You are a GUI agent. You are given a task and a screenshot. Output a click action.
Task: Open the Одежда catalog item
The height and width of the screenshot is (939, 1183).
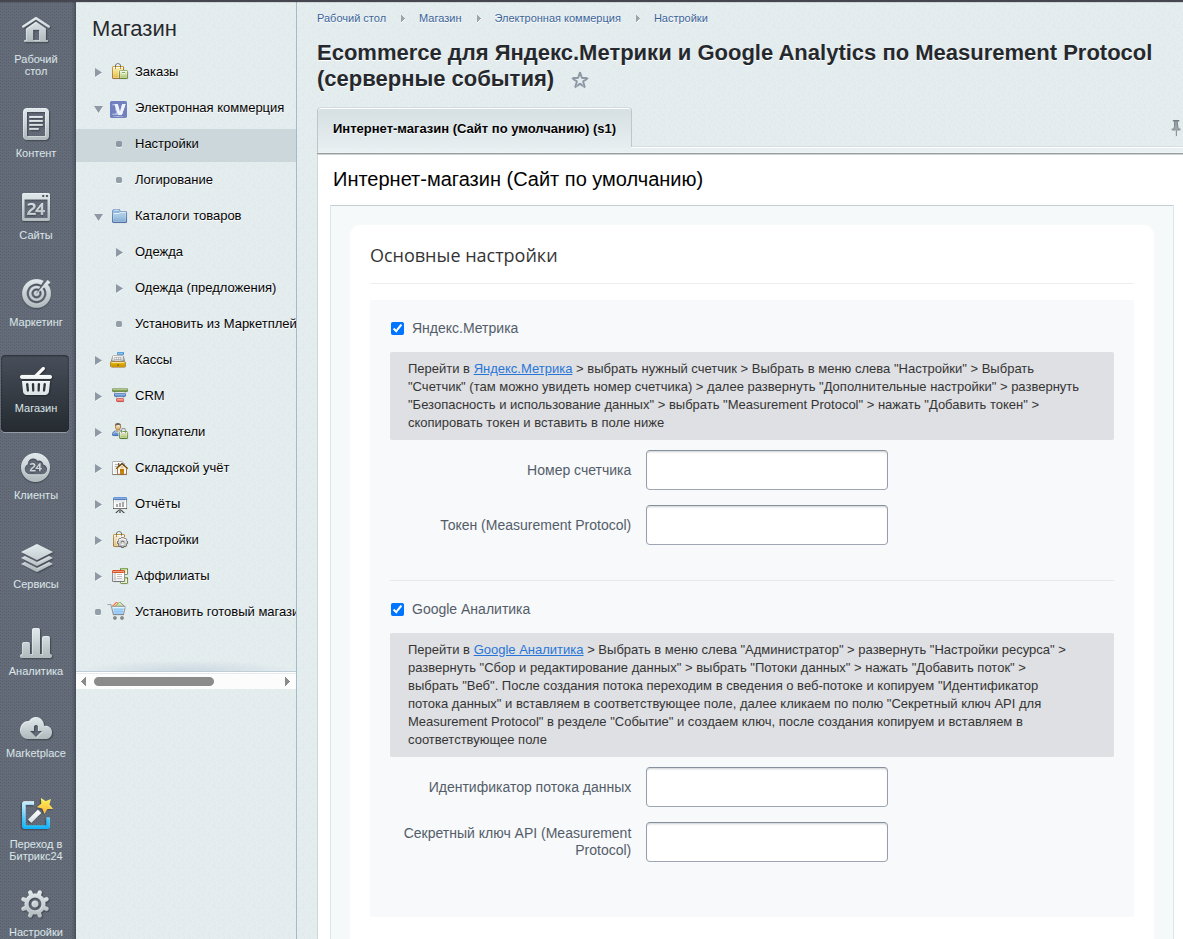(x=158, y=251)
